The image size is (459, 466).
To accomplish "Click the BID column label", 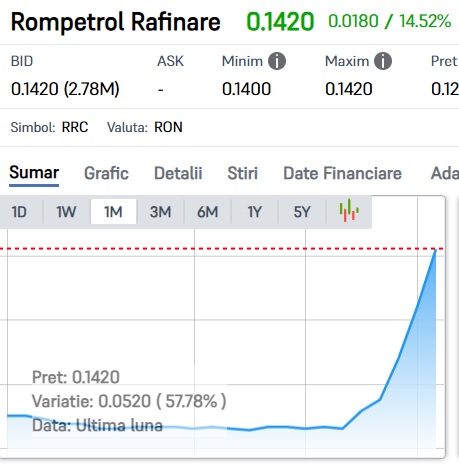I will point(22,61).
